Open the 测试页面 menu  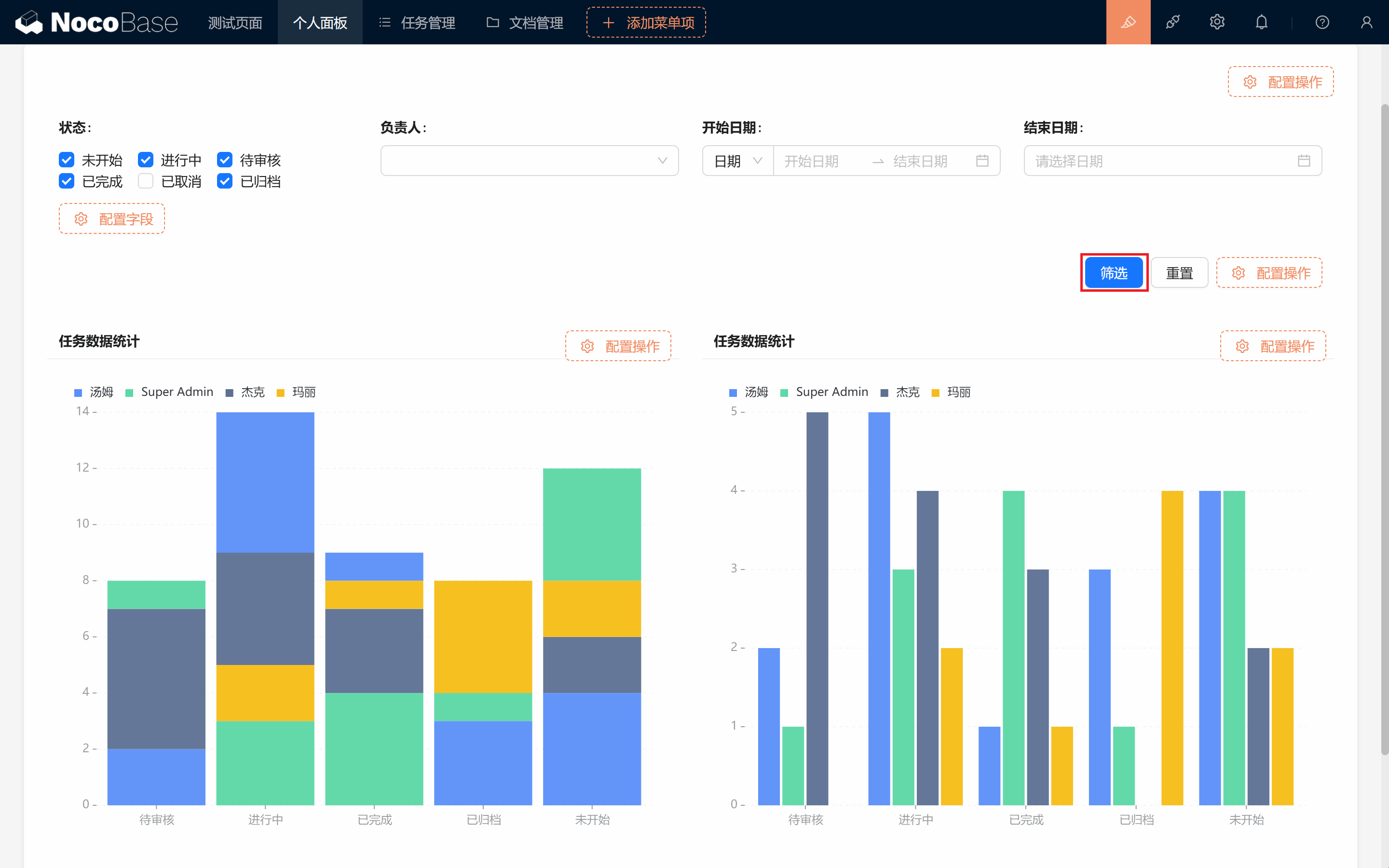click(235, 22)
